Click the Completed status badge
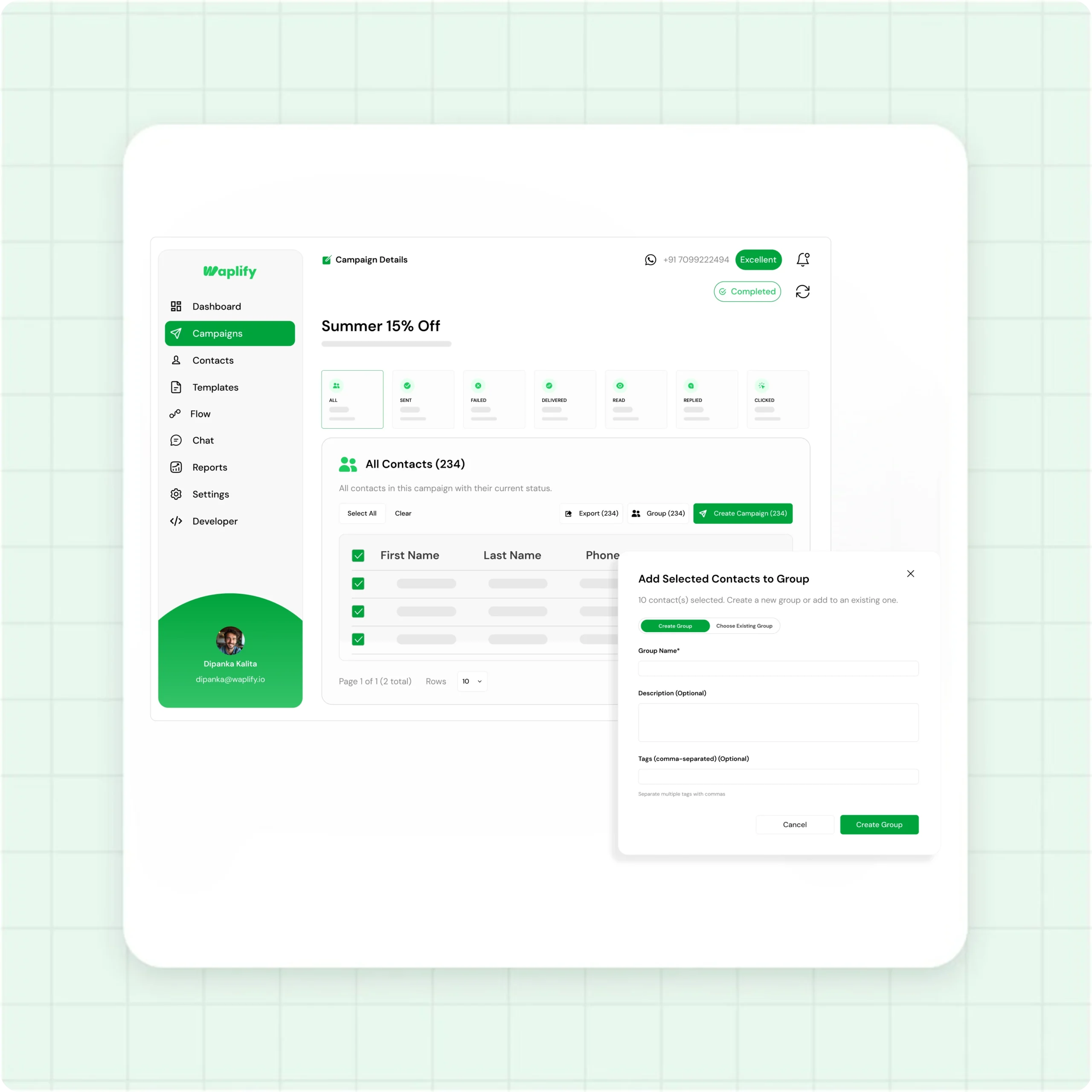The image size is (1092, 1092). pyautogui.click(x=747, y=292)
